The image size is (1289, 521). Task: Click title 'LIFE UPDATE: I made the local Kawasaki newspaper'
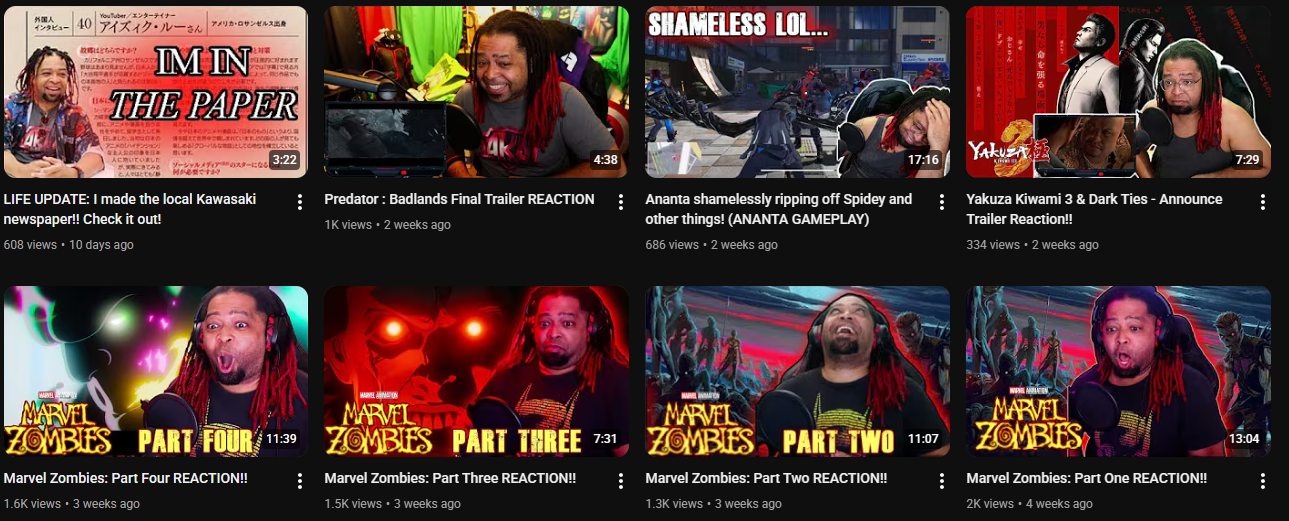[130, 209]
